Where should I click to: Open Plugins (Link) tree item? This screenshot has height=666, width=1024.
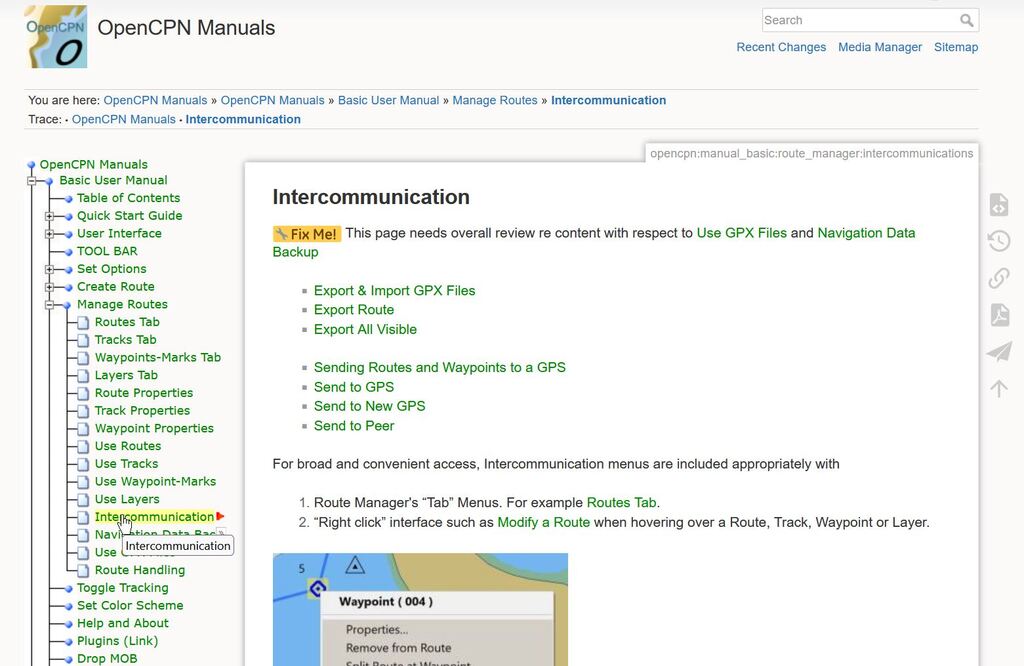coord(118,641)
